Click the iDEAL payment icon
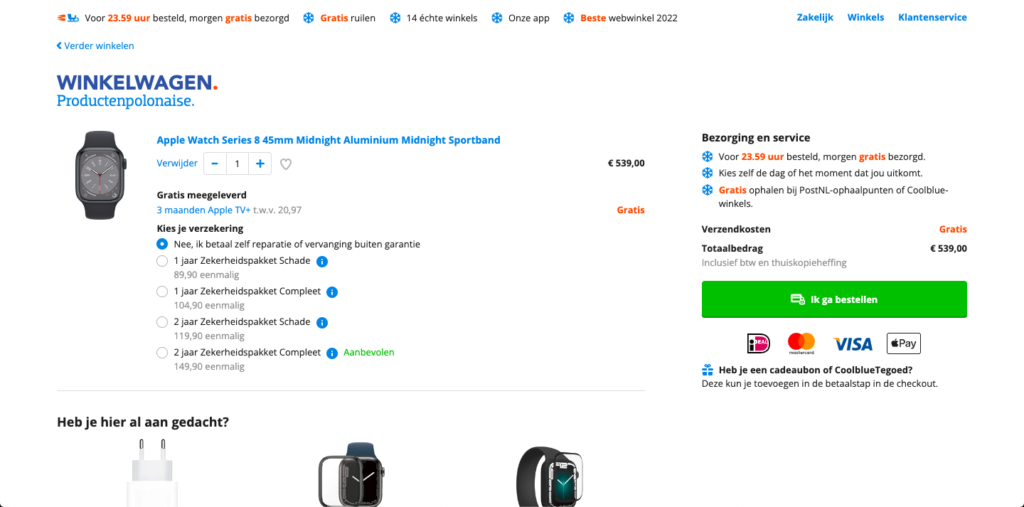Viewport: 1024px width, 507px height. pos(759,343)
